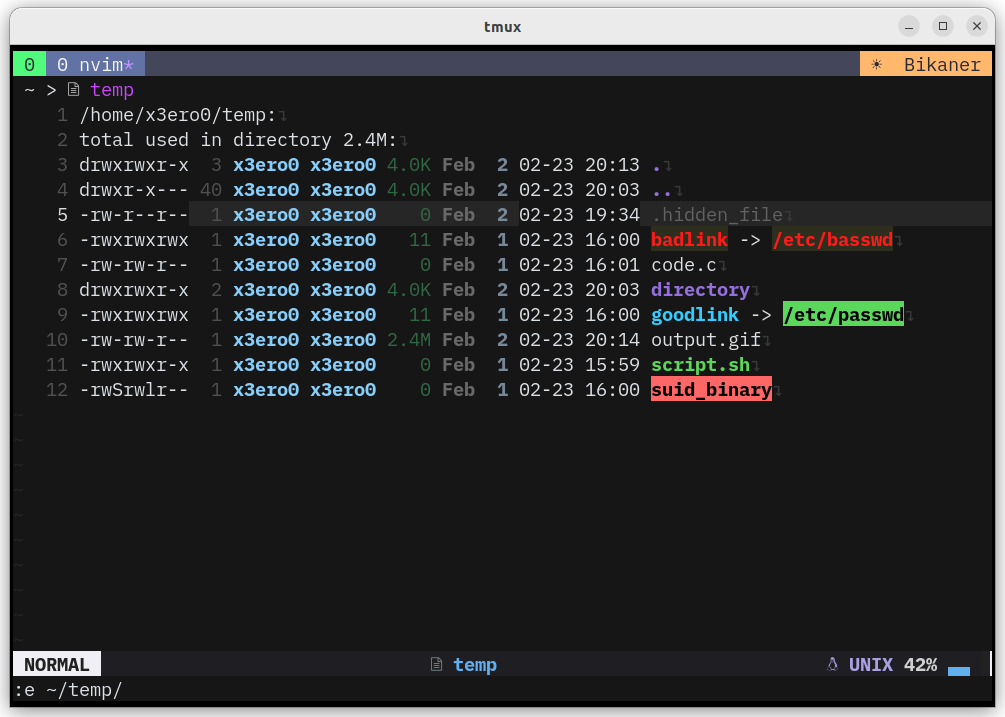Viewport: 1005px width, 717px height.
Task: Click permissions drwxr-x--- on line 4
Action: 134,190
